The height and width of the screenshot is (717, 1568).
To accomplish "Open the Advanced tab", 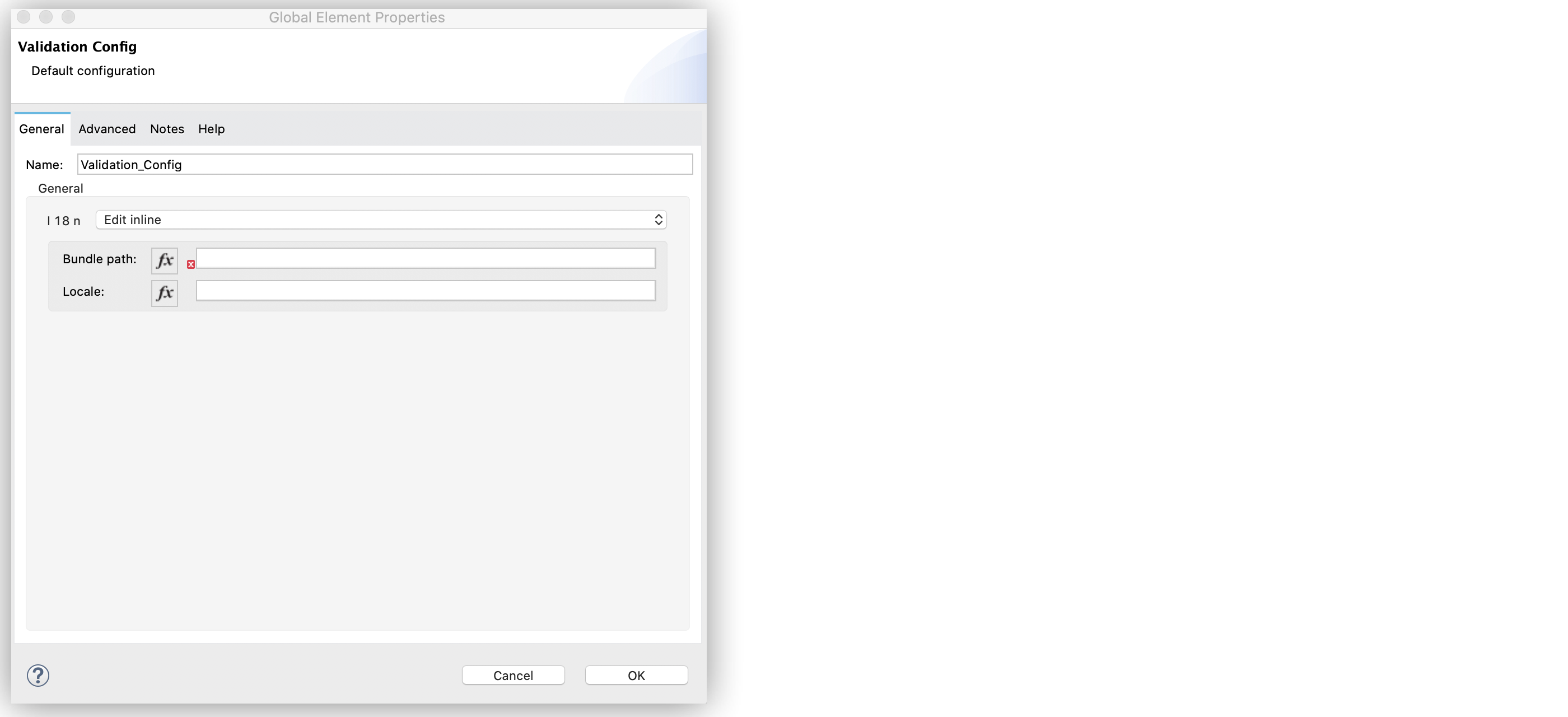I will 107,128.
